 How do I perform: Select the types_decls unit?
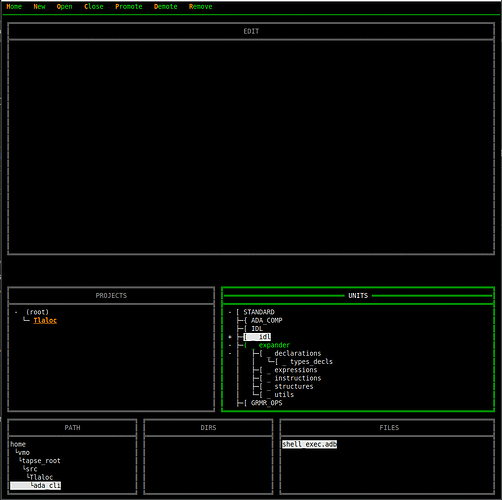click(x=311, y=362)
